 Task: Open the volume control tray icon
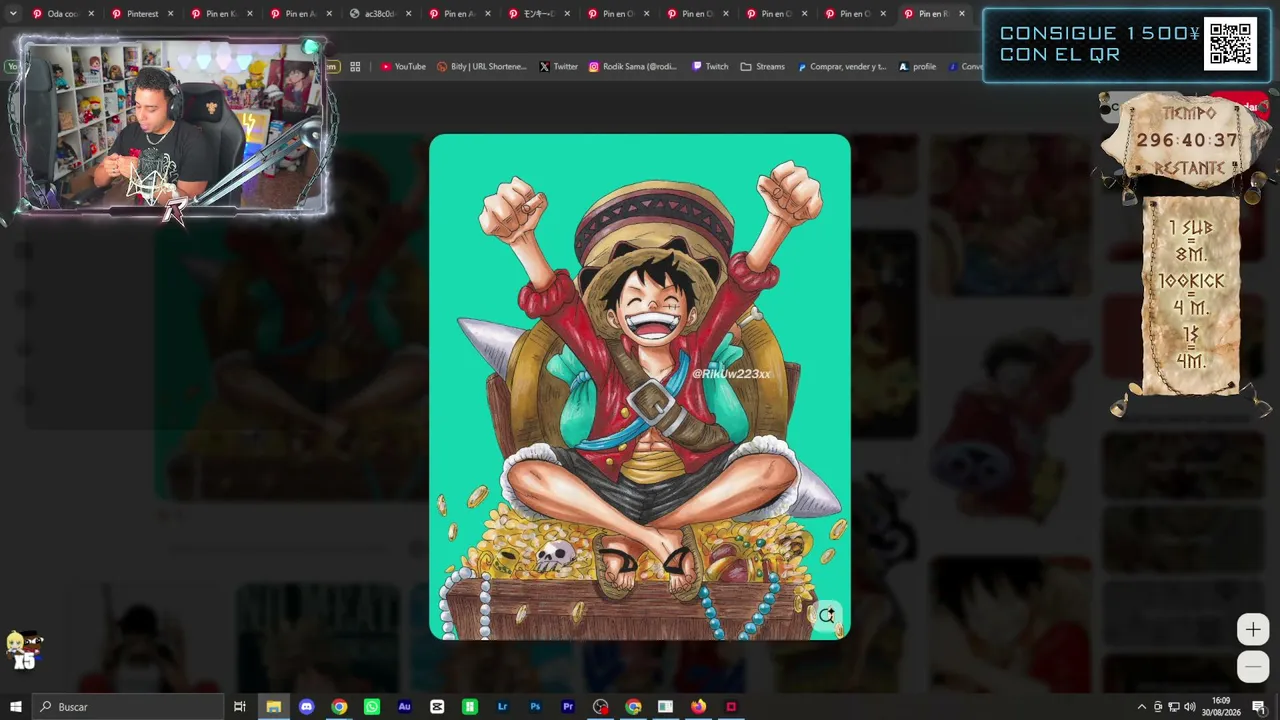[x=1189, y=707]
